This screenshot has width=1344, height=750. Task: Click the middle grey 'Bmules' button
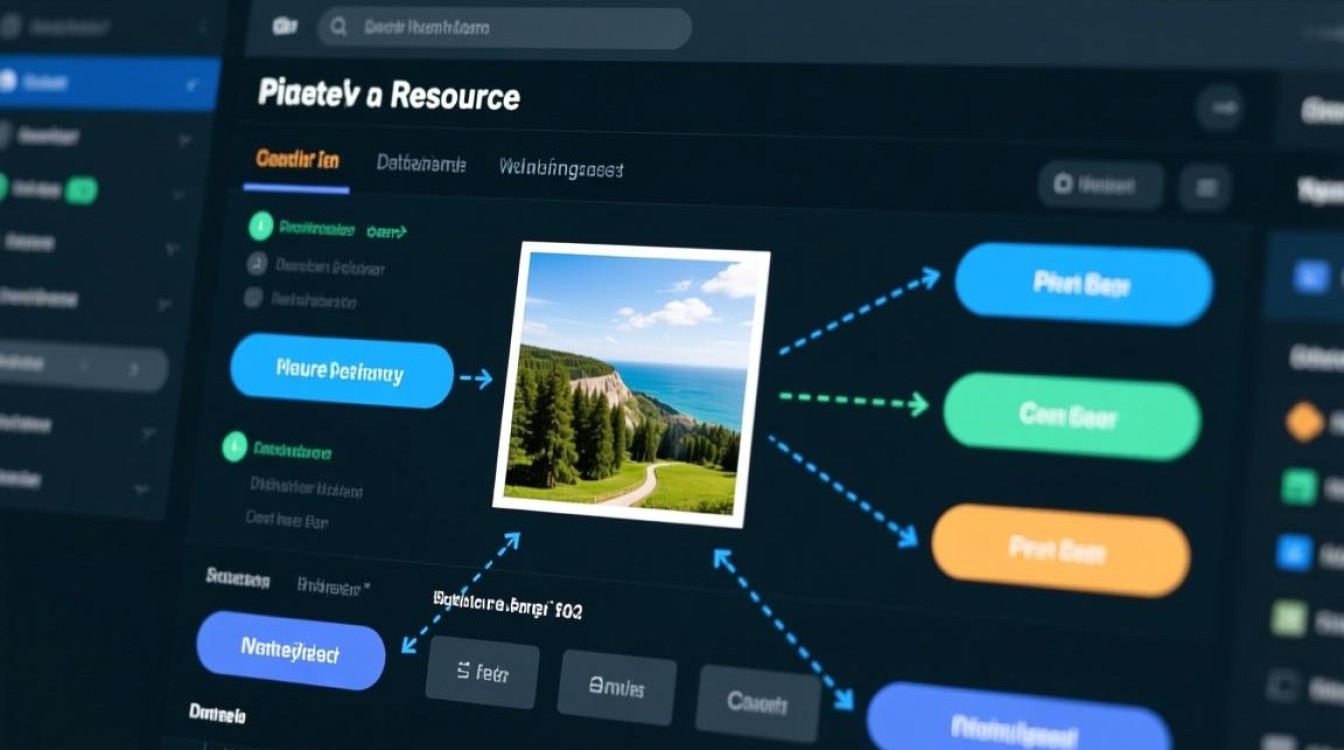[616, 688]
